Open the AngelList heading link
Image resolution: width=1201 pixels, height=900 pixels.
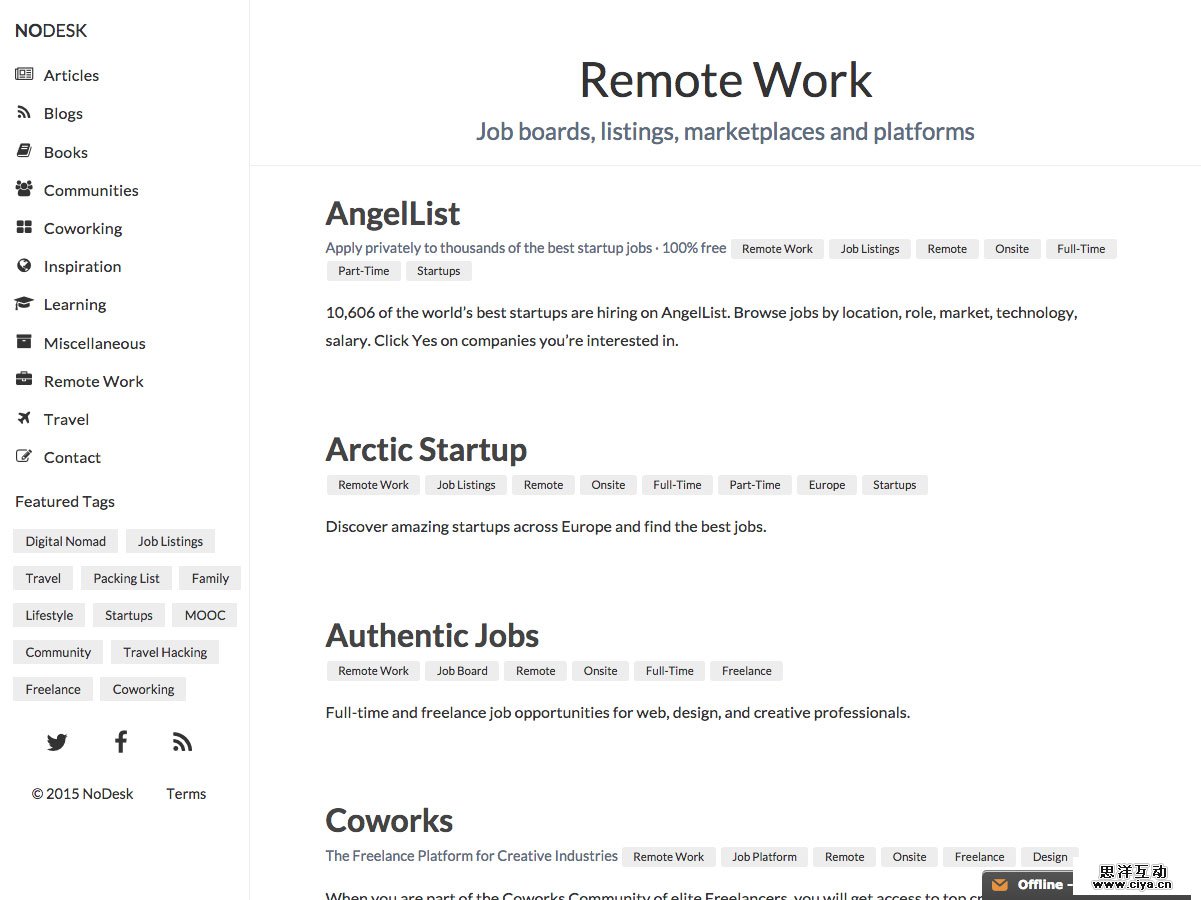(393, 213)
